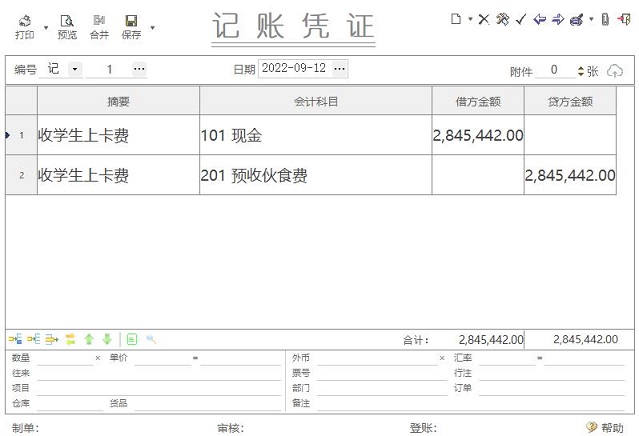Click the third merge-arrow icon in bottom toolbar

[52, 339]
